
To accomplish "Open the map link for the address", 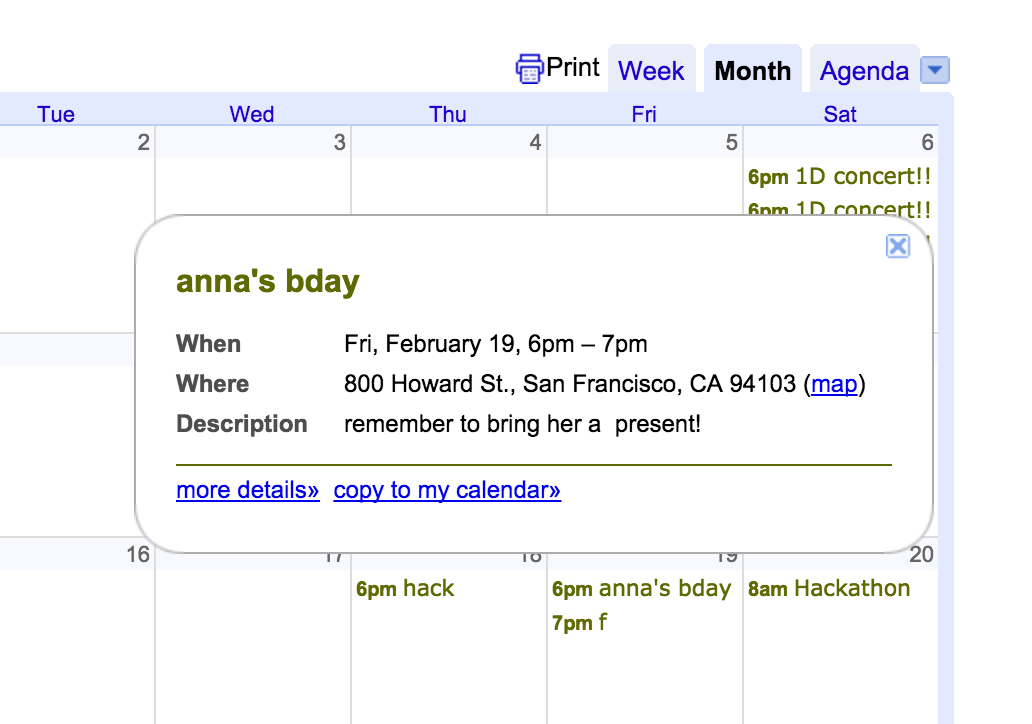I will tap(834, 384).
